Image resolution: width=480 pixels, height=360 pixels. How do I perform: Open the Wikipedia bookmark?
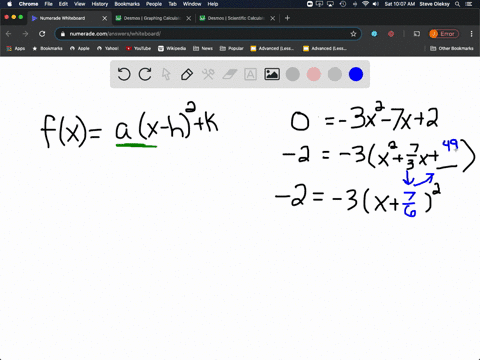click(172, 48)
